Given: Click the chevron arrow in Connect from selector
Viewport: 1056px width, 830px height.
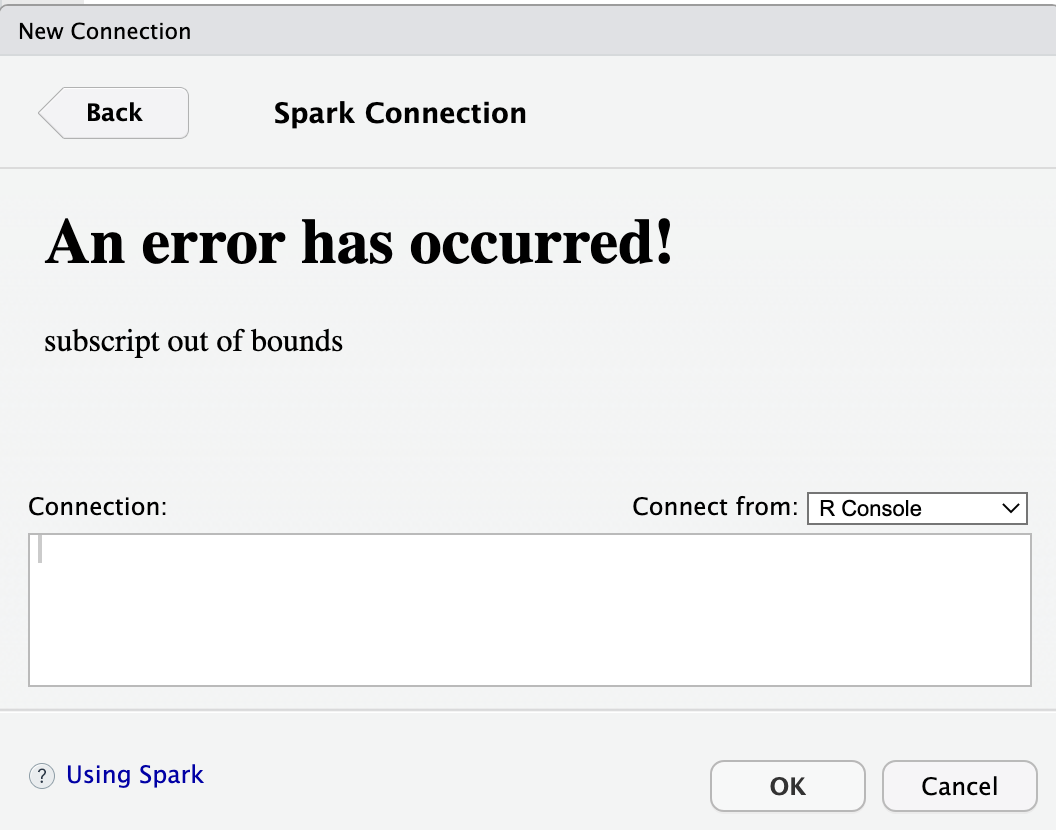Looking at the screenshot, I should point(1010,508).
